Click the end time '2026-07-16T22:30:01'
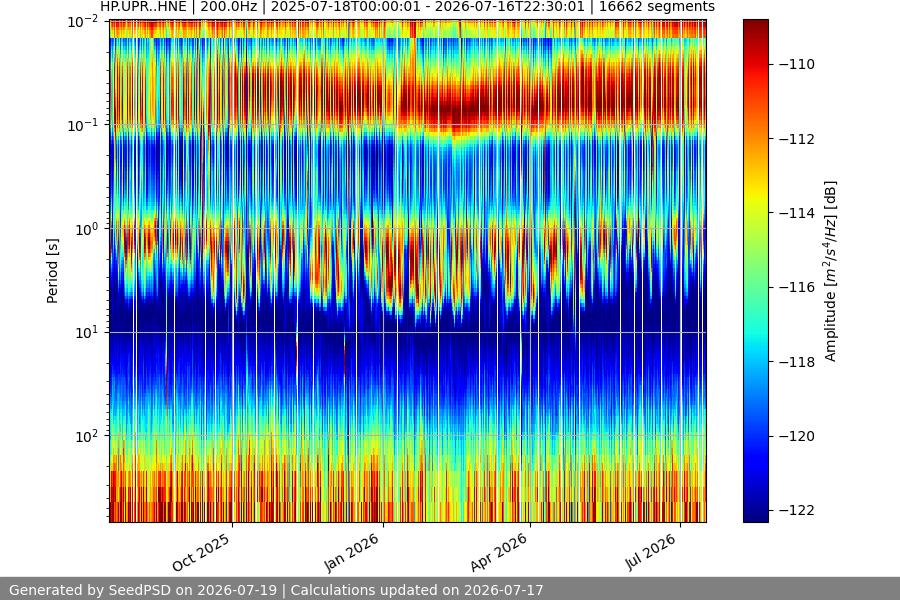Image resolution: width=900 pixels, height=600 pixels. 510,7
